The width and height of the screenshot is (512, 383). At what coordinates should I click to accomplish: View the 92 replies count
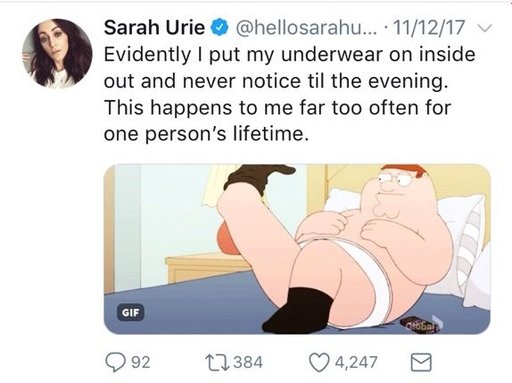pyautogui.click(x=141, y=362)
